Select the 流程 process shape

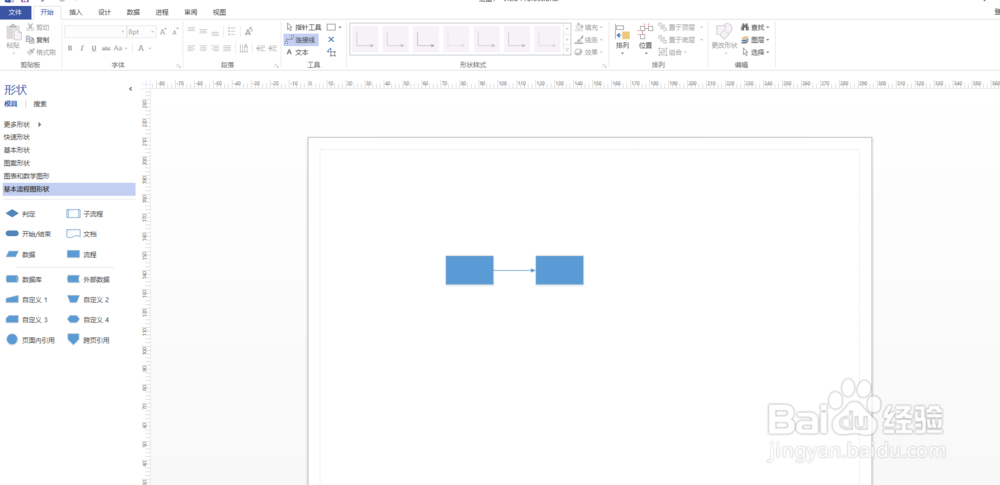tap(82, 254)
